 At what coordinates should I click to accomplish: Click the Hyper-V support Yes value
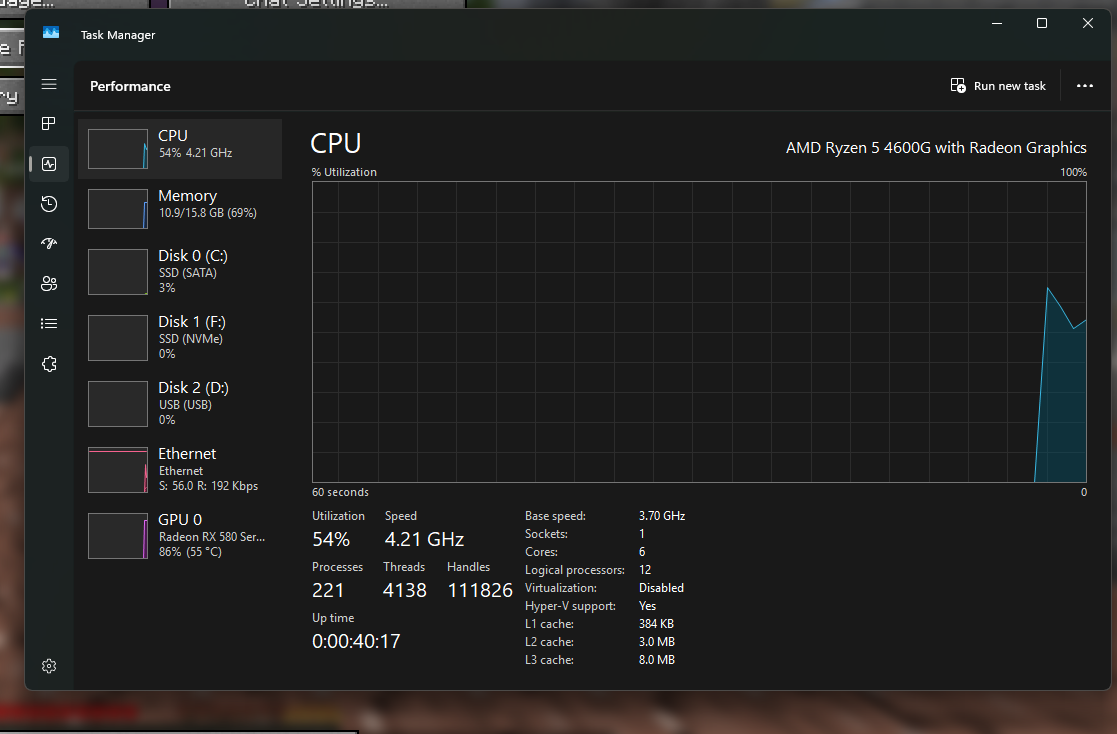click(x=648, y=606)
